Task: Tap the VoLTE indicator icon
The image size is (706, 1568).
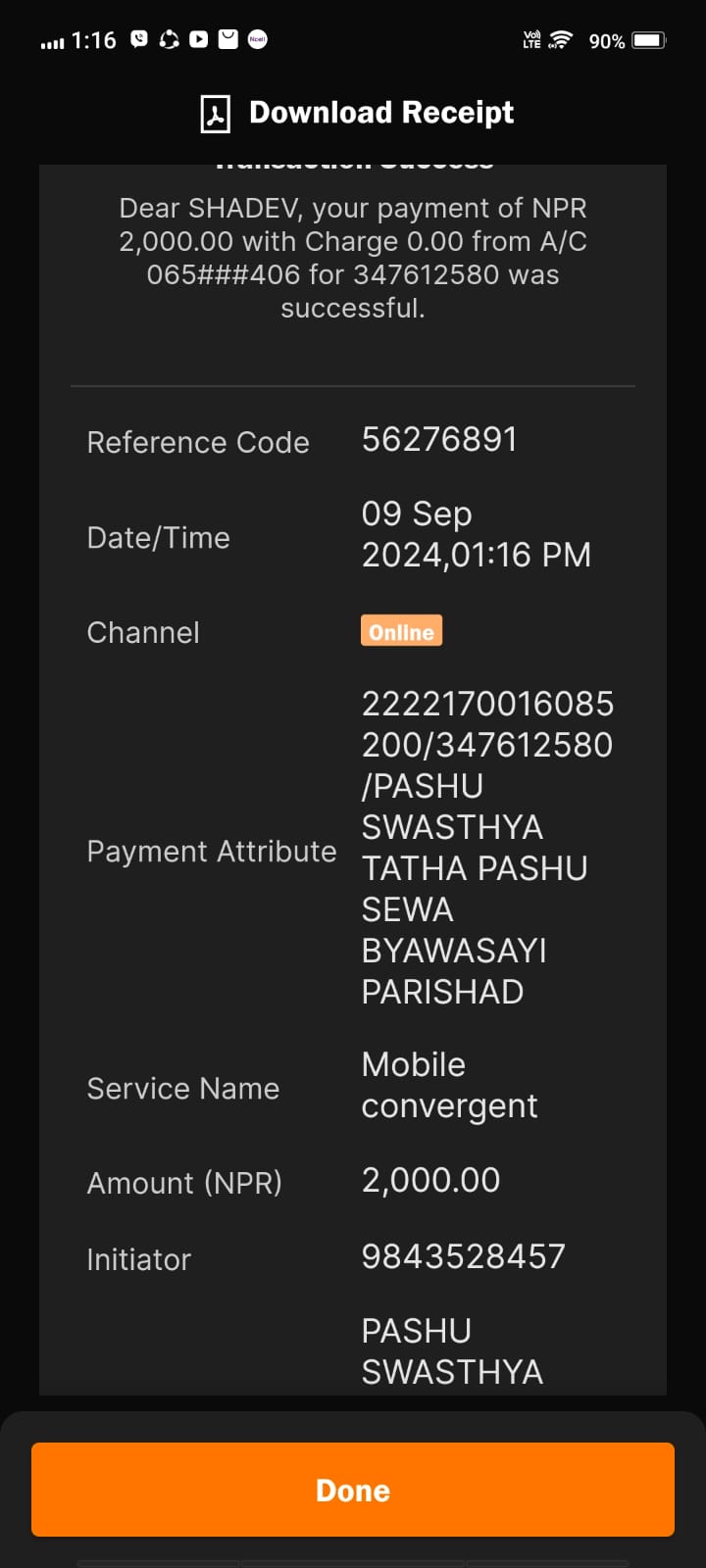Action: pyautogui.click(x=532, y=40)
